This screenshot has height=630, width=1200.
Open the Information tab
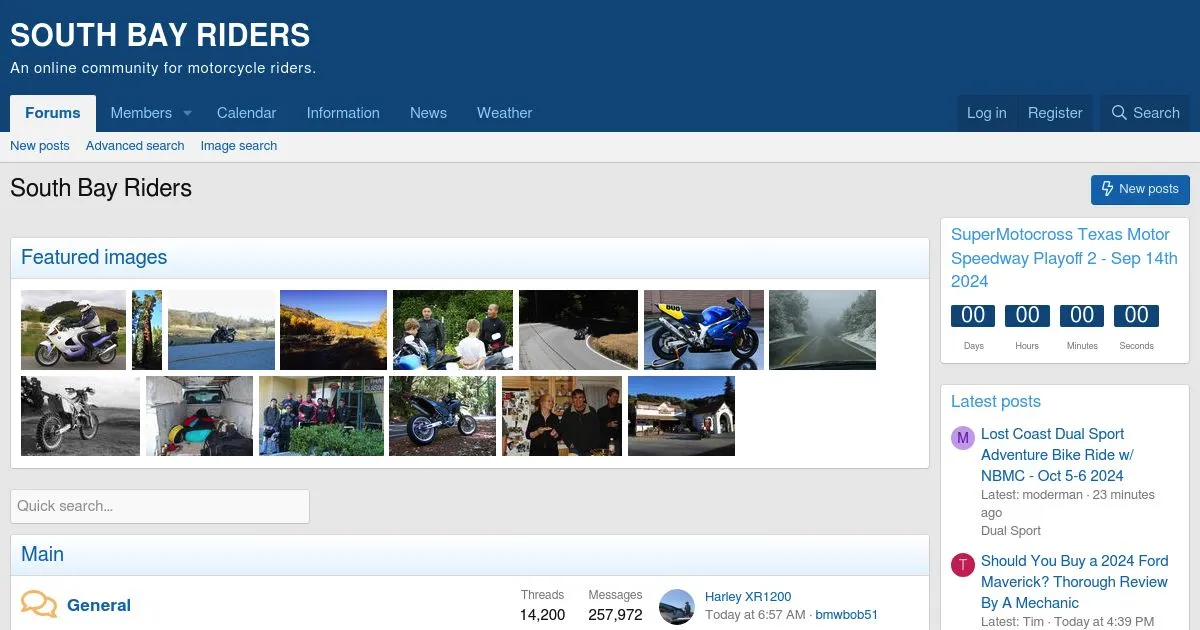[343, 113]
